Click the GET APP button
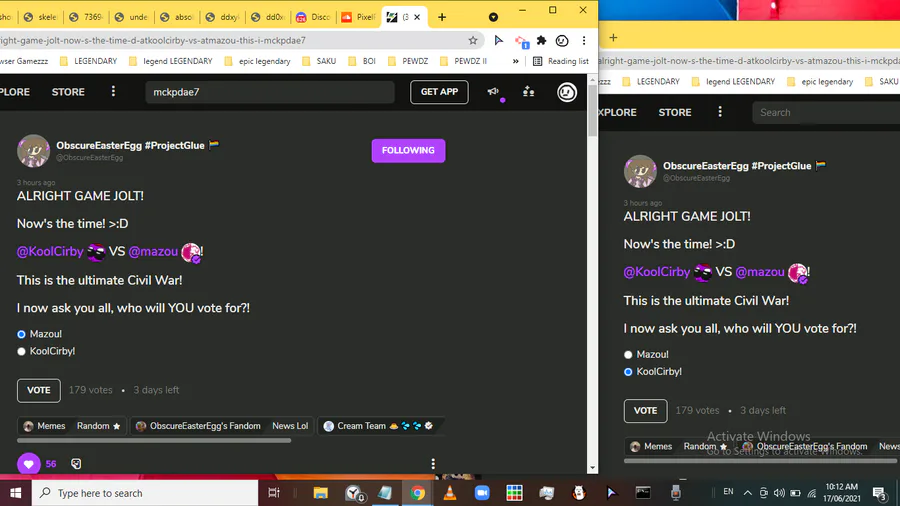The width and height of the screenshot is (900, 506). pos(439,92)
